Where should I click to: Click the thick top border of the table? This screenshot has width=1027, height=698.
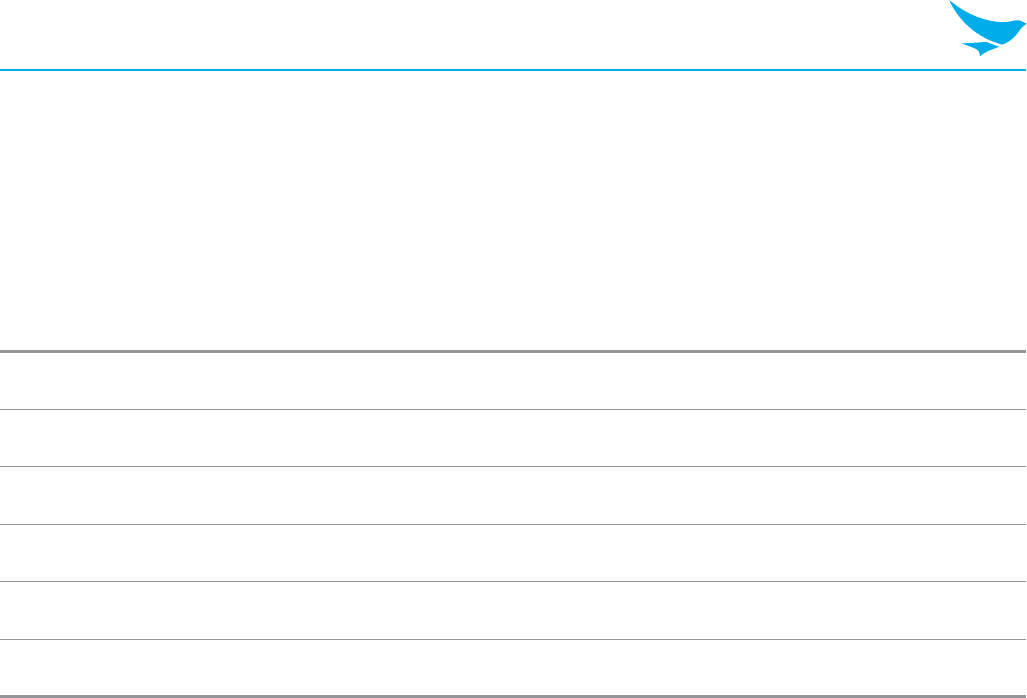tap(513, 352)
